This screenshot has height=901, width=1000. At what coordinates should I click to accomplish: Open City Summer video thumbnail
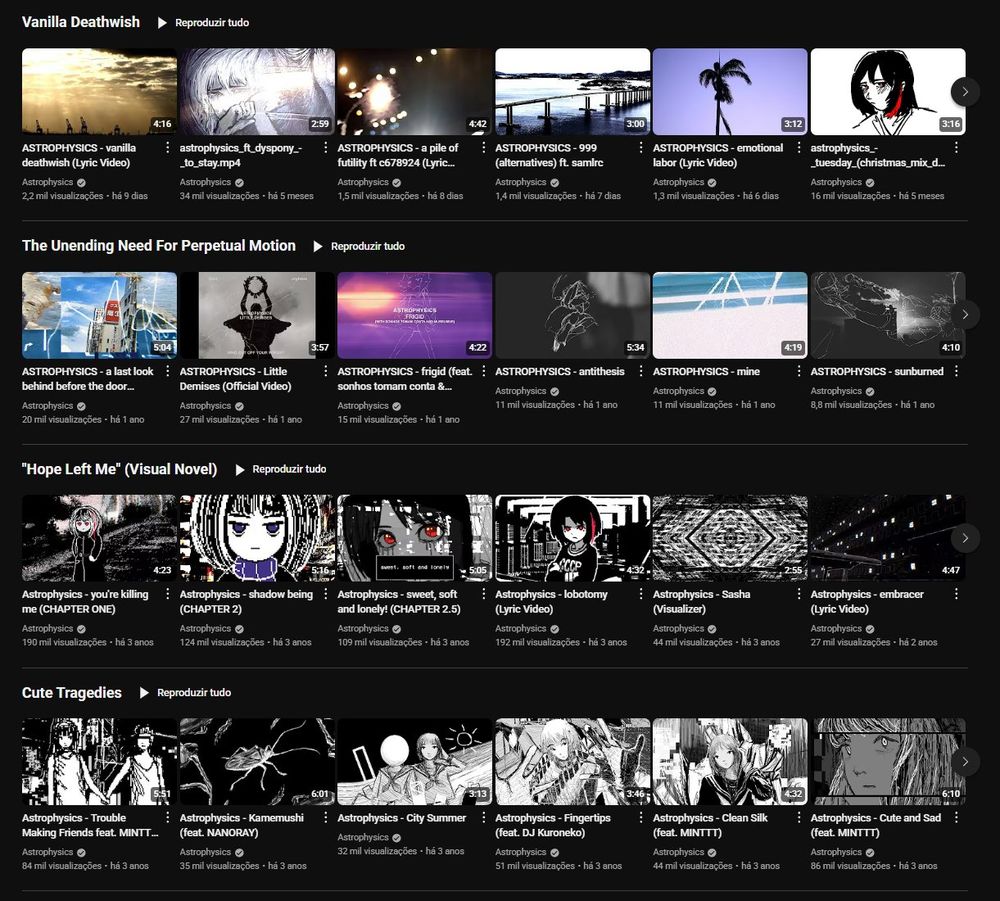pos(415,761)
